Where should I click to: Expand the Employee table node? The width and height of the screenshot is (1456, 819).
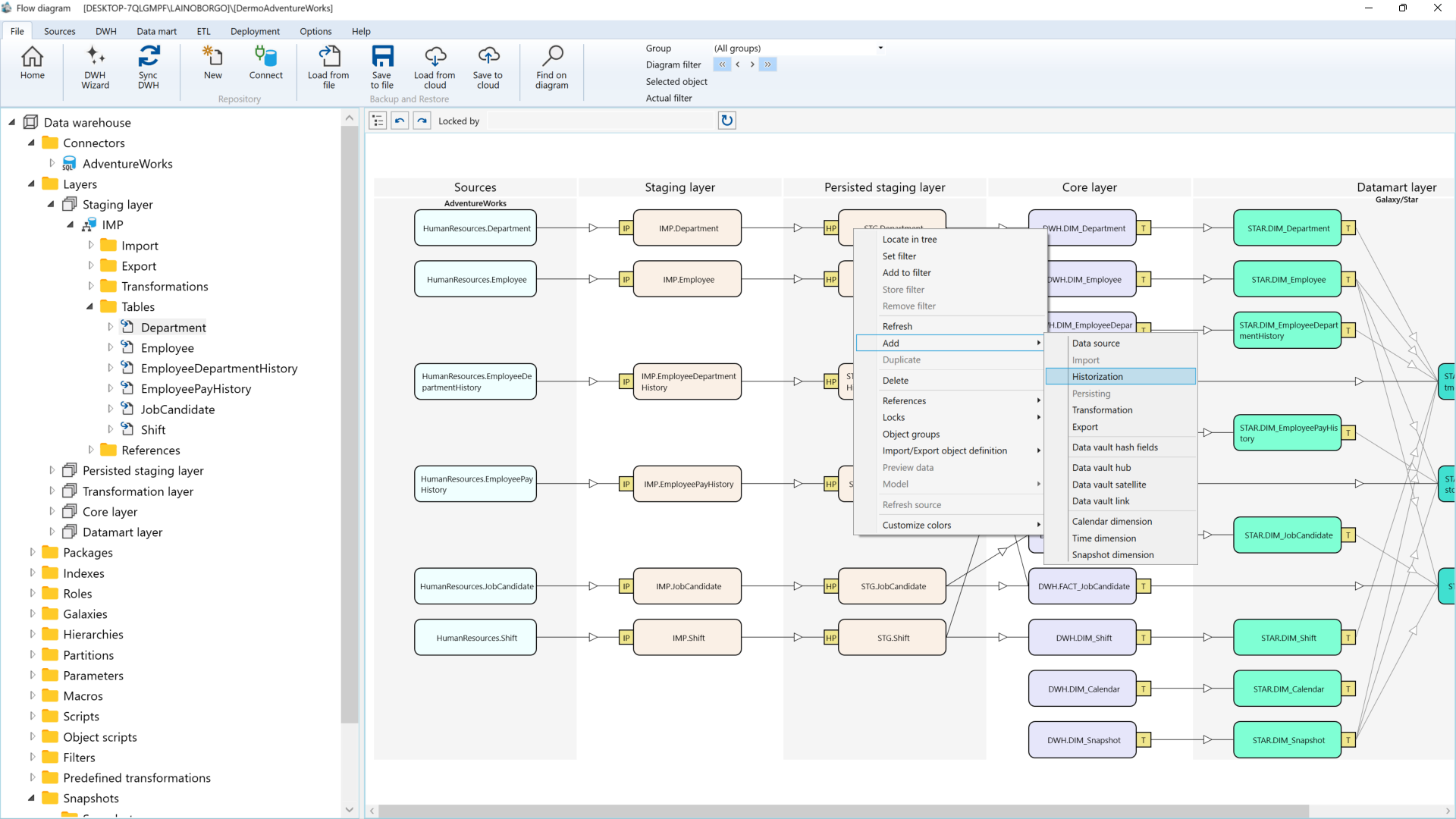110,347
